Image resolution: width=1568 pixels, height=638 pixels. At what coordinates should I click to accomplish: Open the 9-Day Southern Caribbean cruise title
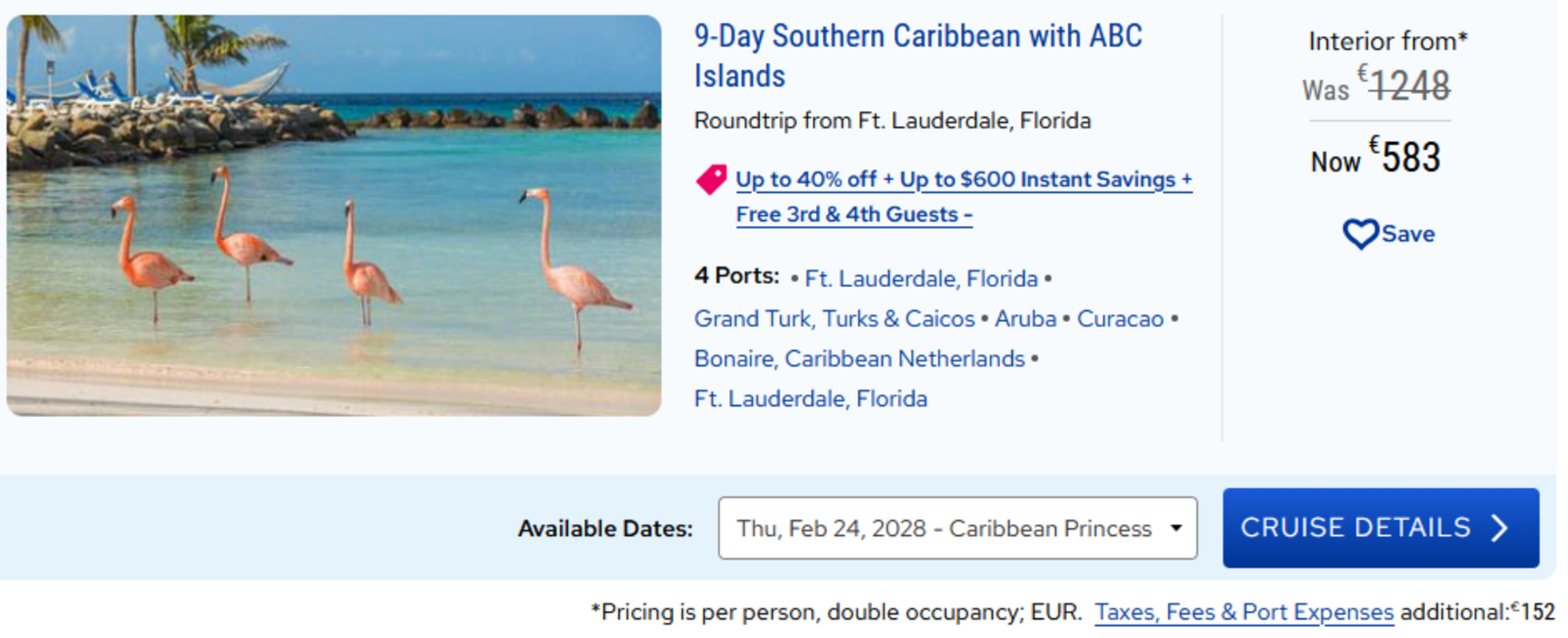(x=917, y=56)
